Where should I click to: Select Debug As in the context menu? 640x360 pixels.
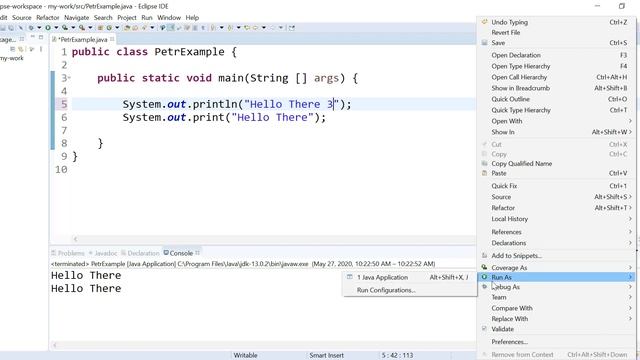coord(555,287)
